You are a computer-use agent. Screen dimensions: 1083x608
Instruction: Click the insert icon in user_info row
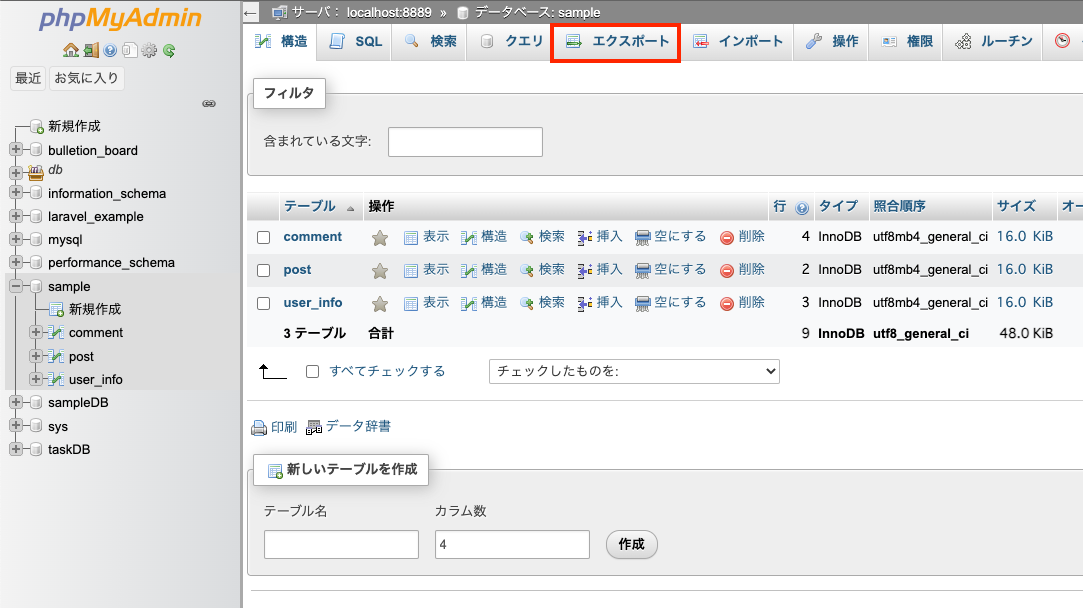(585, 303)
